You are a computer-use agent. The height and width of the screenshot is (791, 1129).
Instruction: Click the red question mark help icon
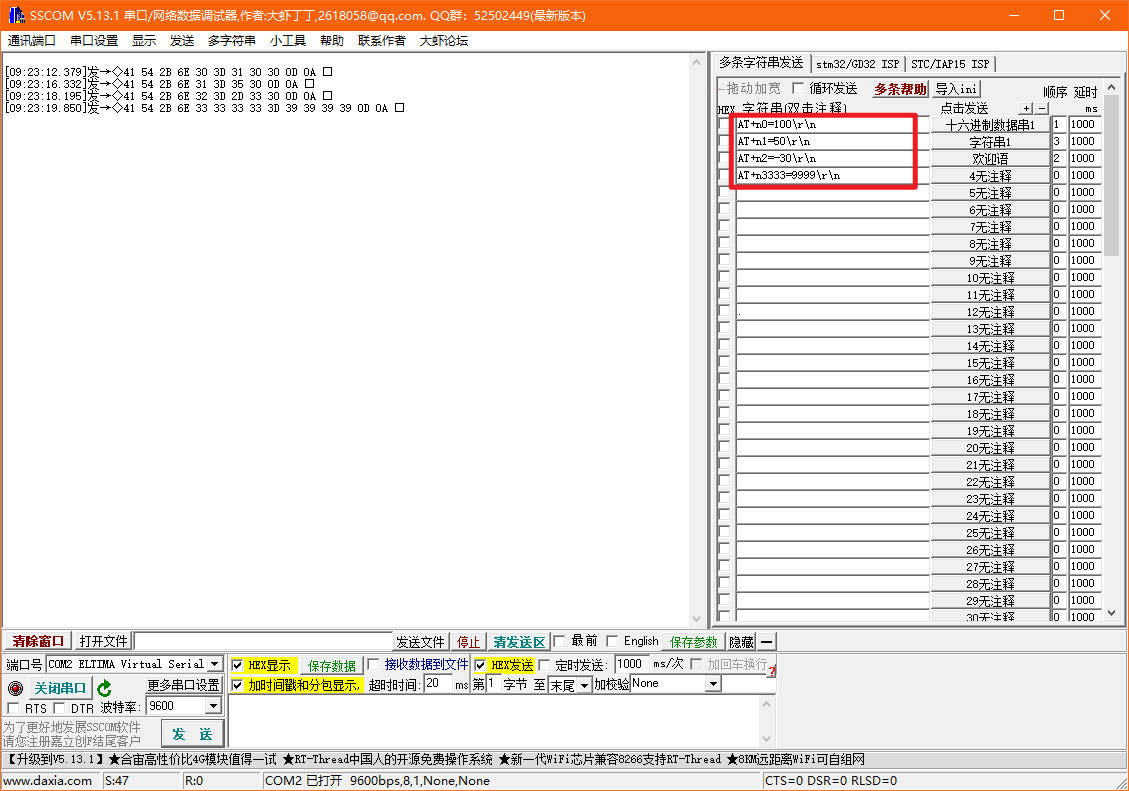tap(771, 668)
